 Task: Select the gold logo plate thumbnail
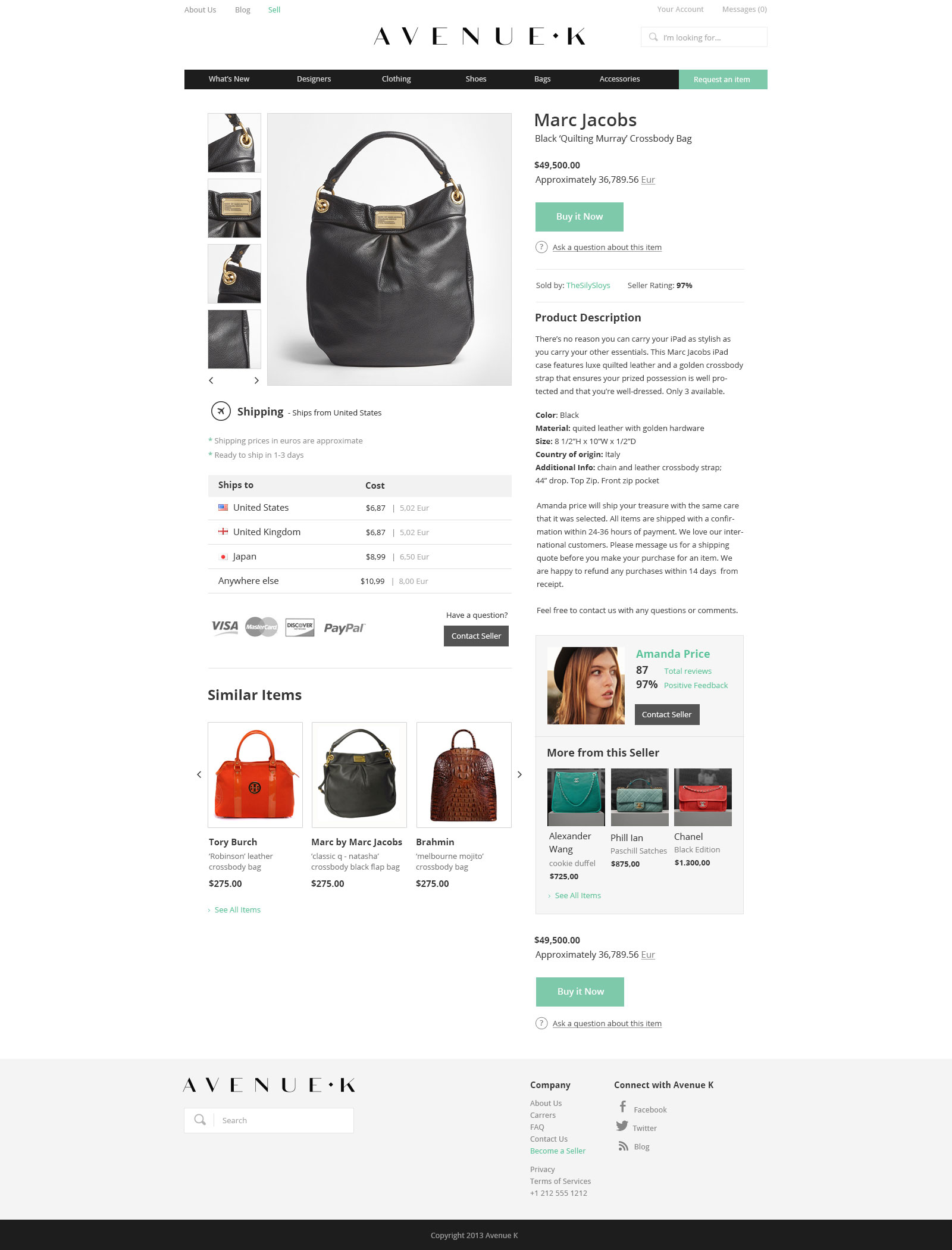[234, 208]
